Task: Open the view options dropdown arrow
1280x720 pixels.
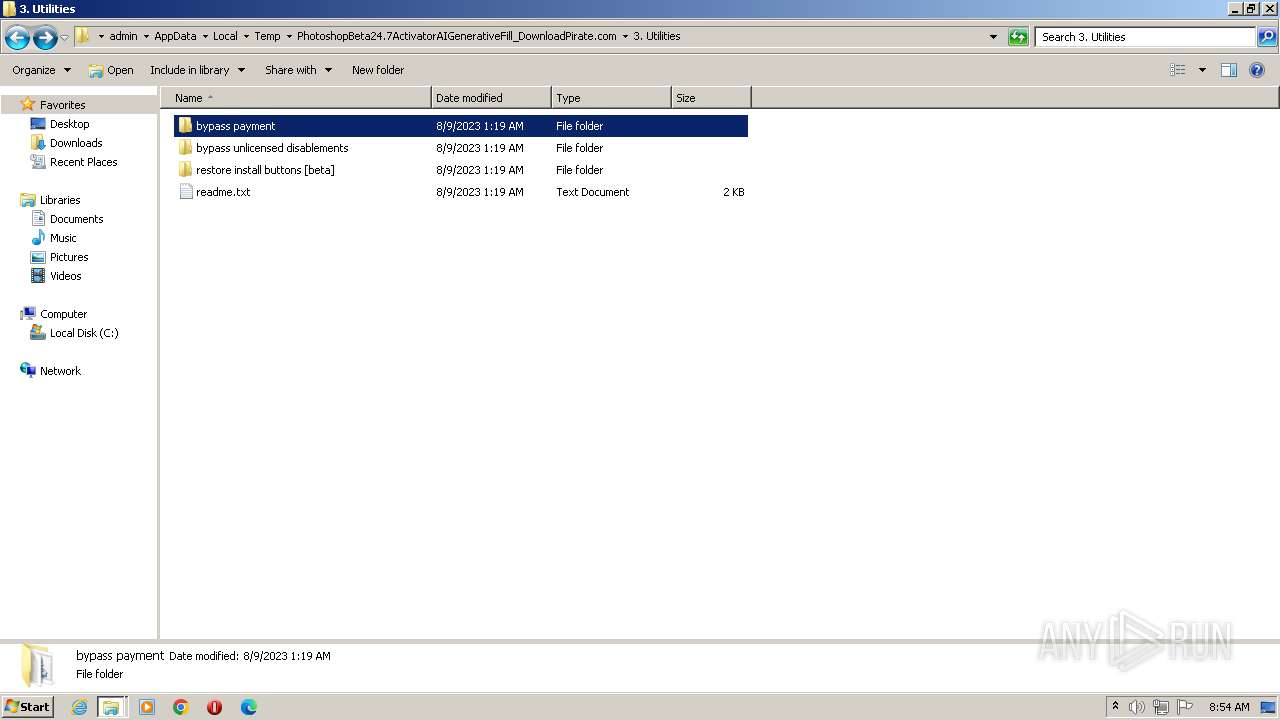Action: pos(1202,70)
